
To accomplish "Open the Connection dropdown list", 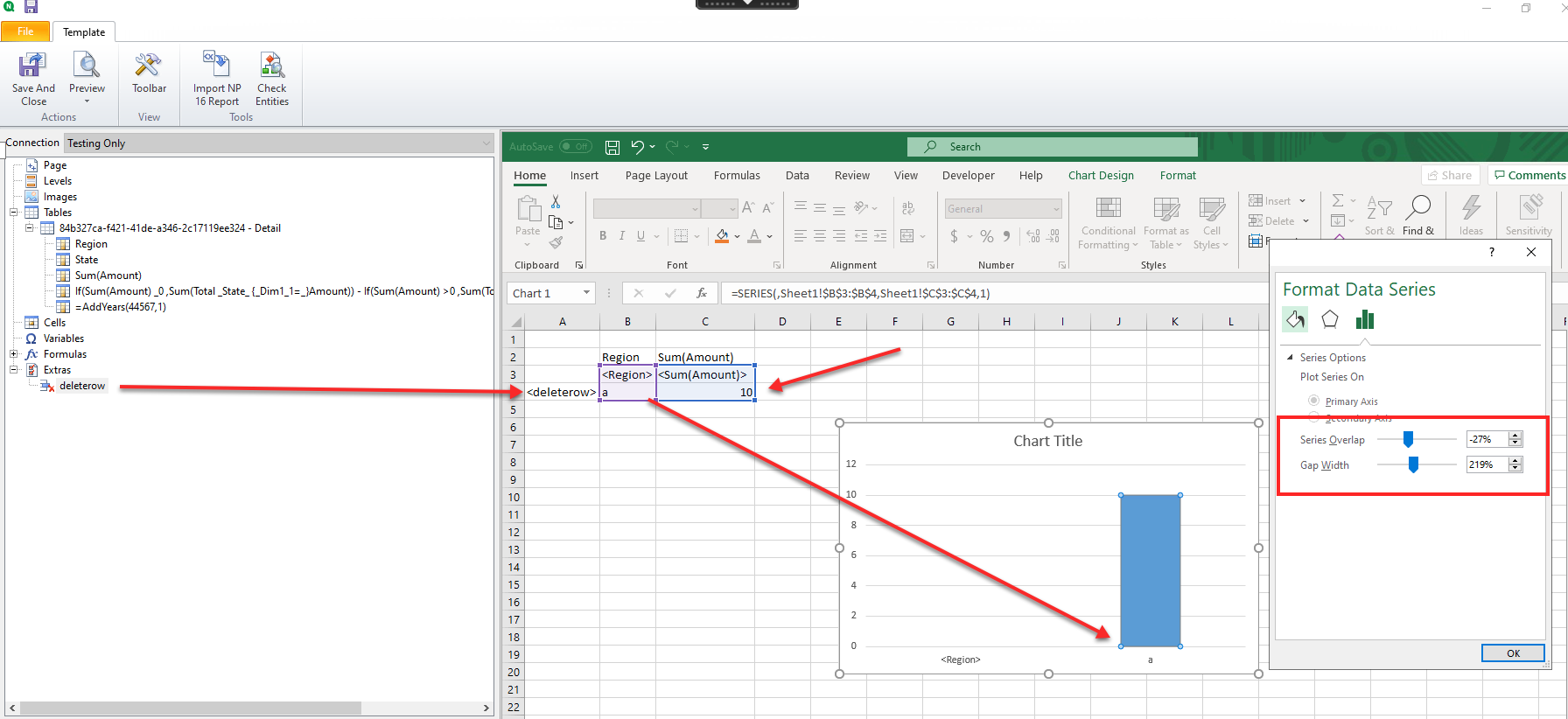I will click(x=486, y=143).
